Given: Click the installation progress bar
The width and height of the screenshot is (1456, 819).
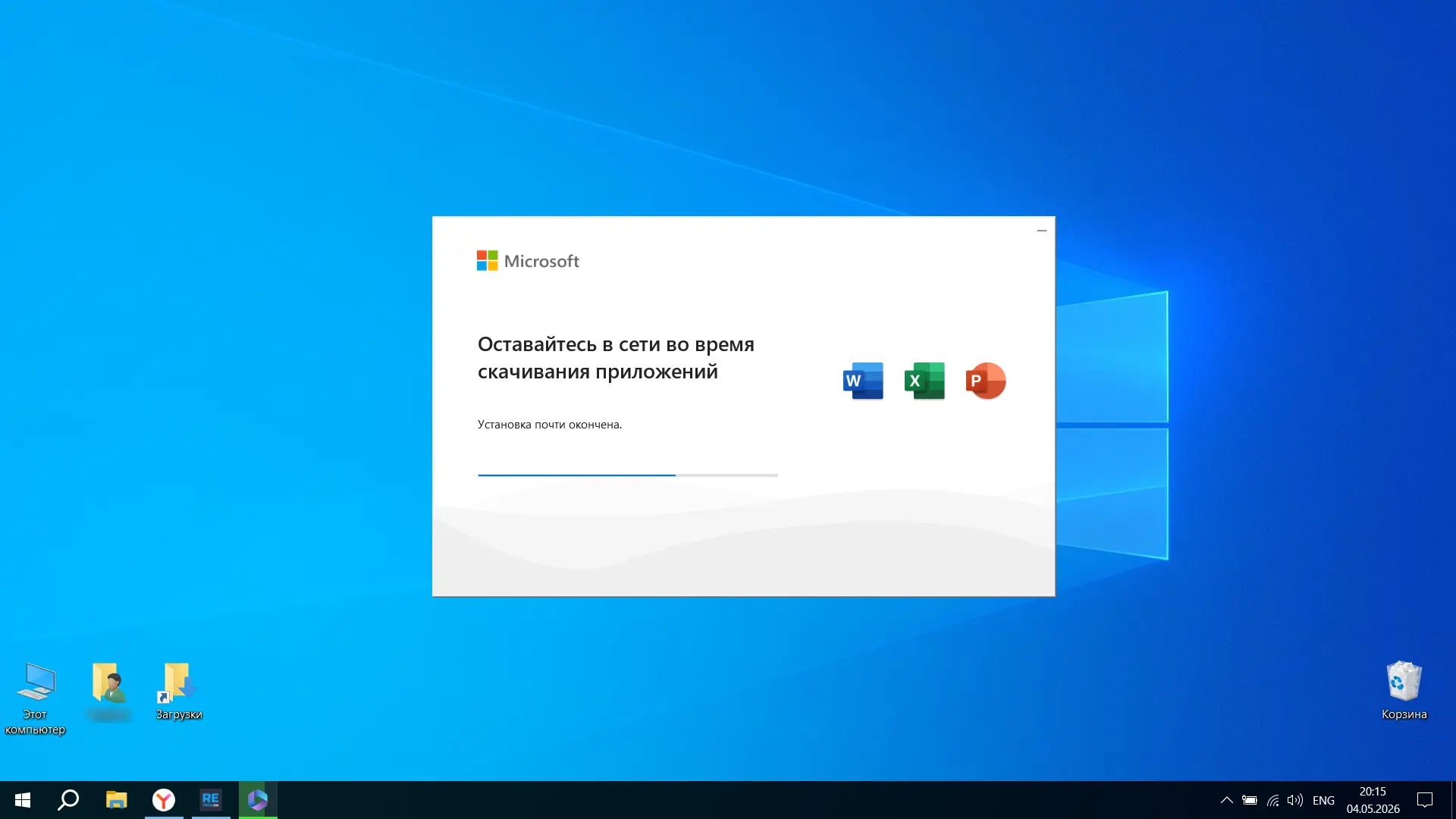Looking at the screenshot, I should (x=628, y=475).
